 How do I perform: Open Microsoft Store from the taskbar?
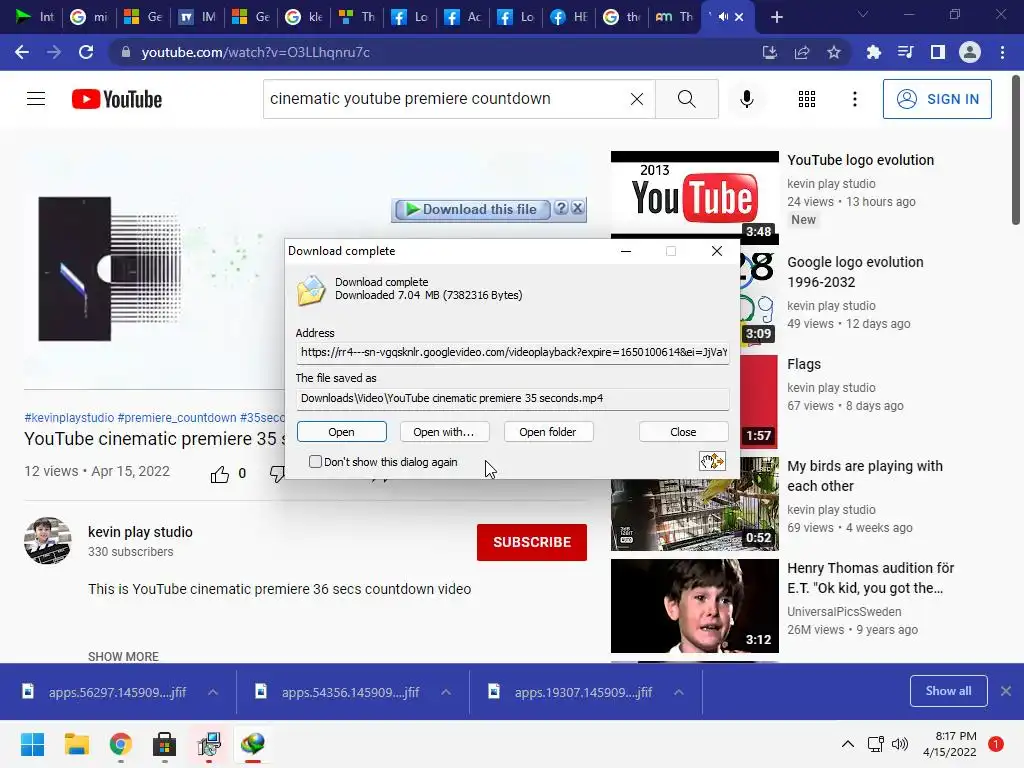[x=164, y=744]
